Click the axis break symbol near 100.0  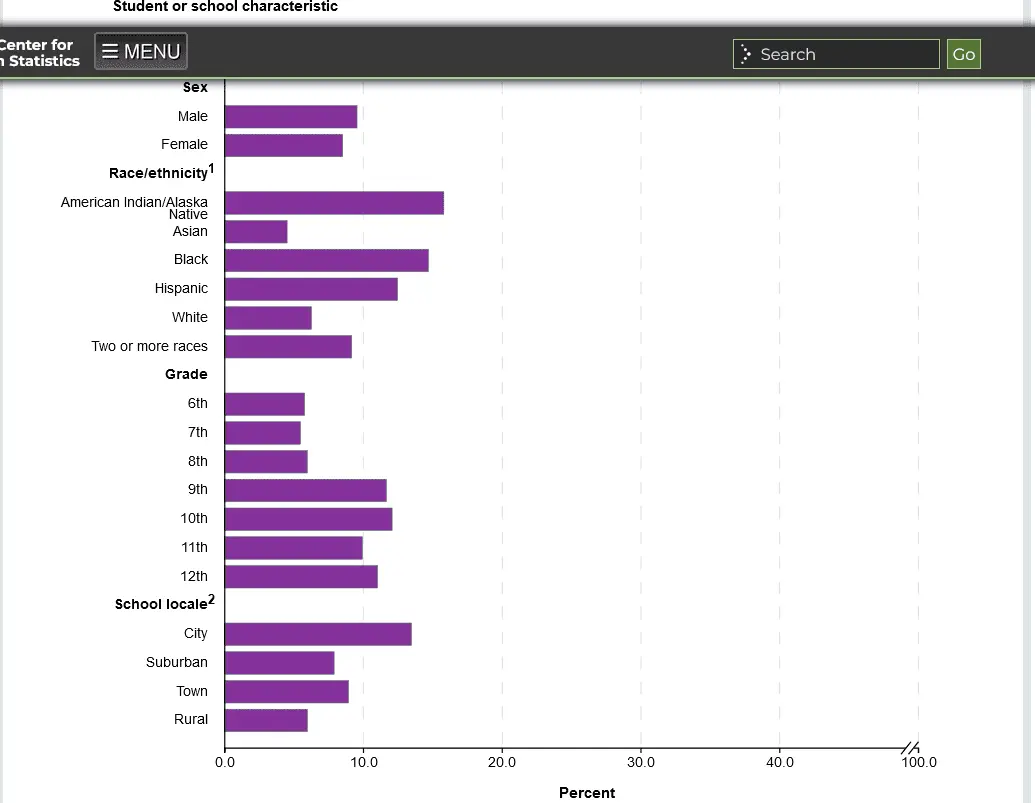click(909, 748)
